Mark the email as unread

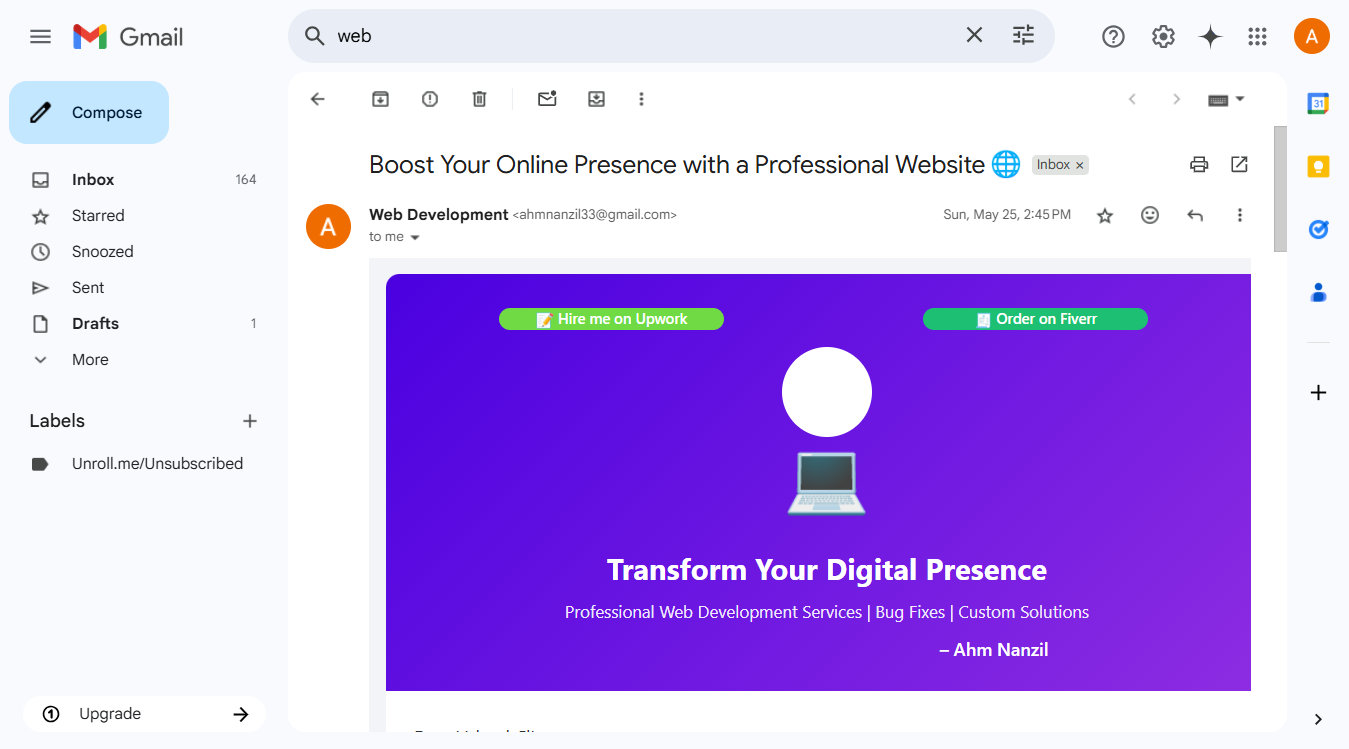pyautogui.click(x=547, y=99)
